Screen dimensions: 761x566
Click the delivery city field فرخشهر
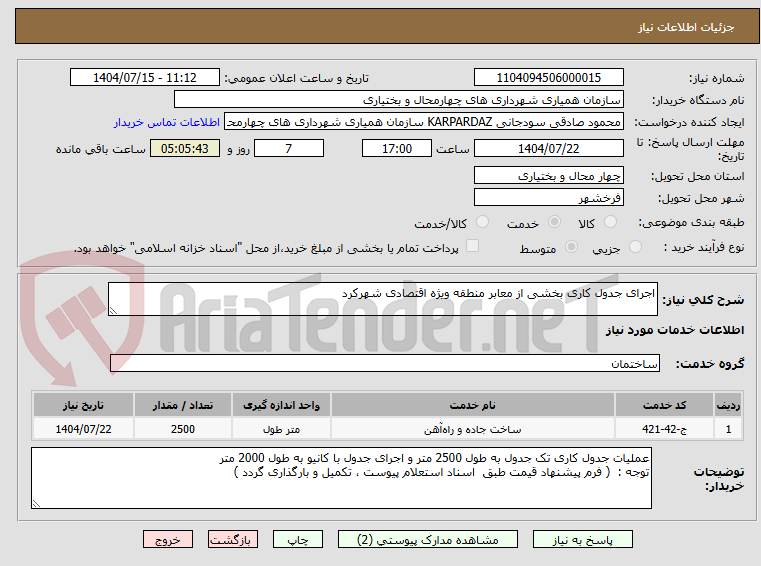548,198
